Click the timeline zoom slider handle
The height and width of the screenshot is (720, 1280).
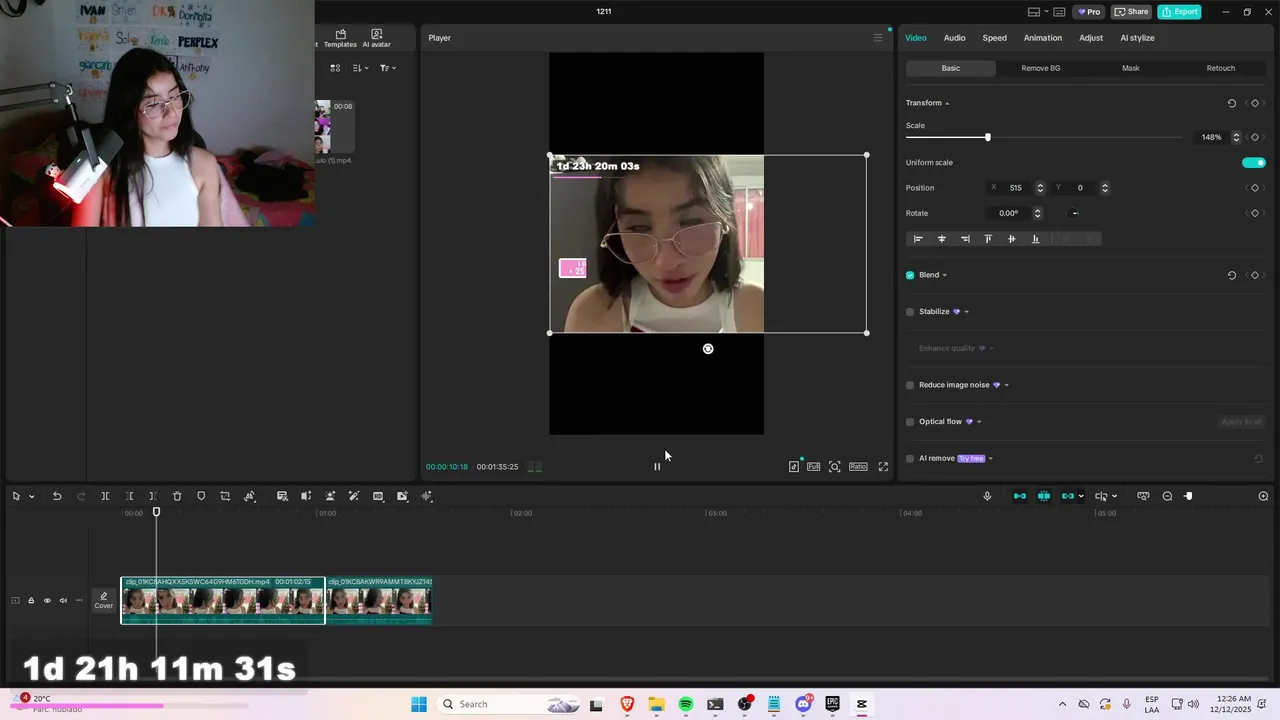point(1188,496)
